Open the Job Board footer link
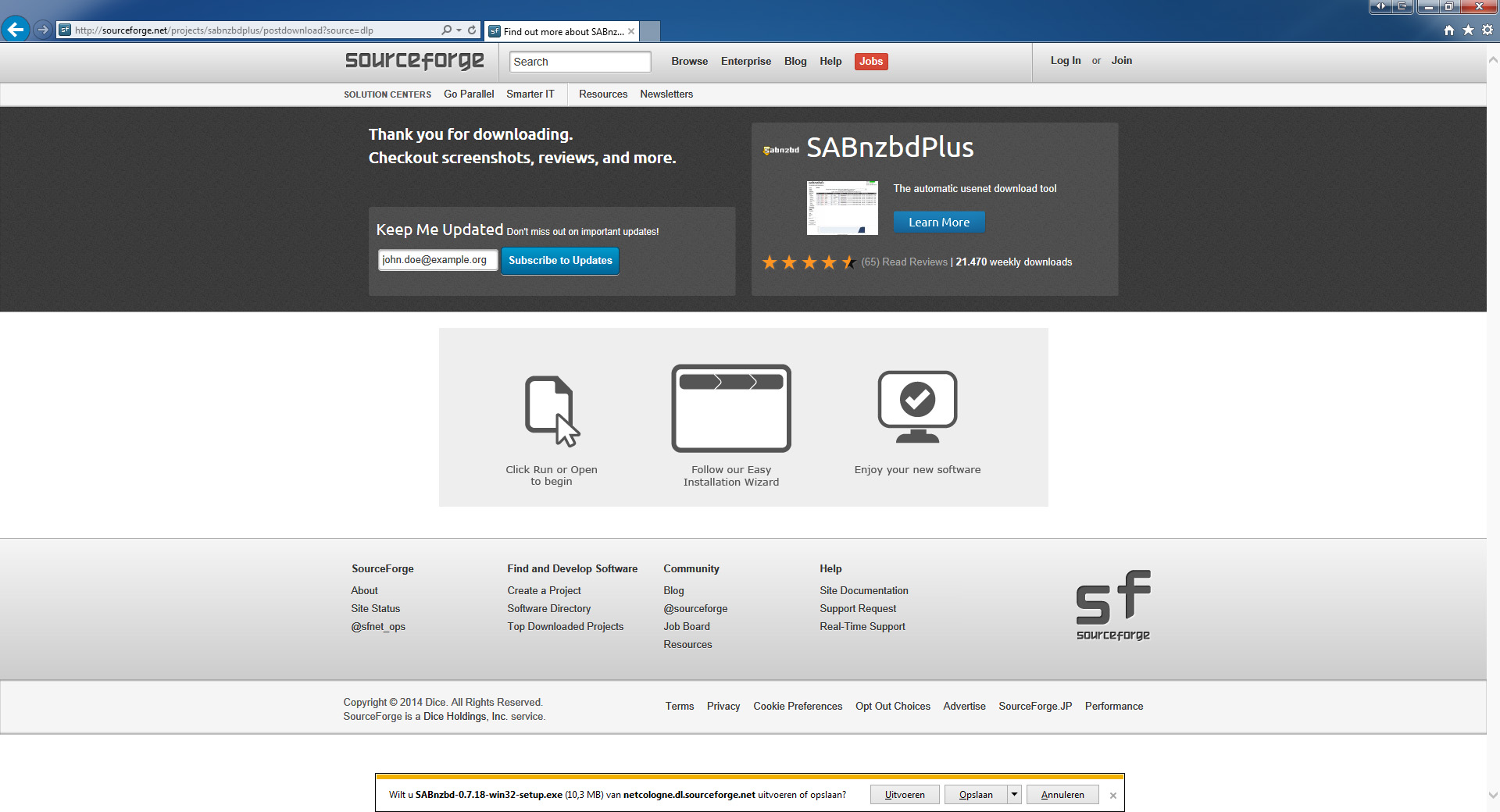The height and width of the screenshot is (812, 1500). point(687,626)
